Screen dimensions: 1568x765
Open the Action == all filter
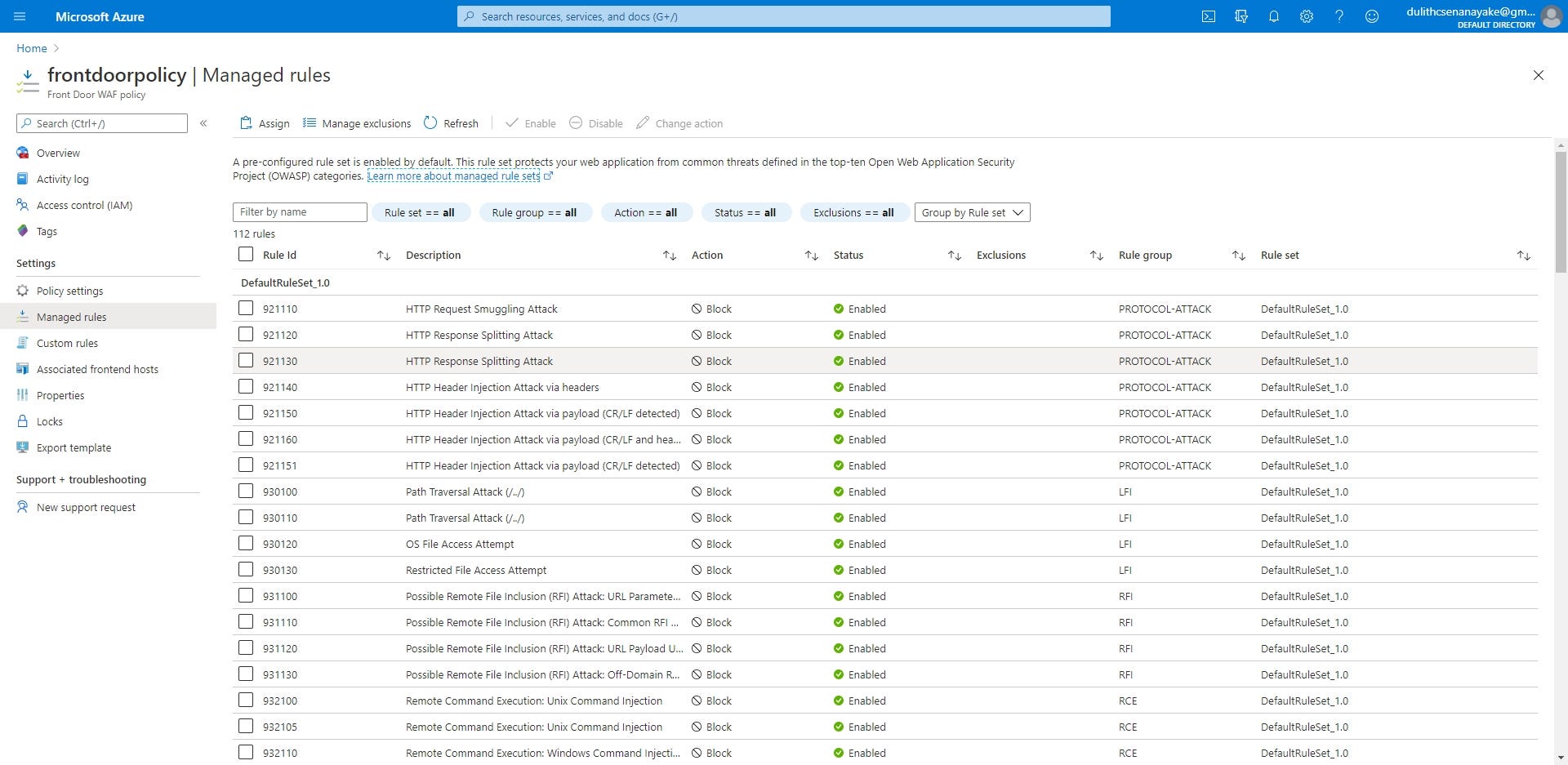pyautogui.click(x=646, y=212)
